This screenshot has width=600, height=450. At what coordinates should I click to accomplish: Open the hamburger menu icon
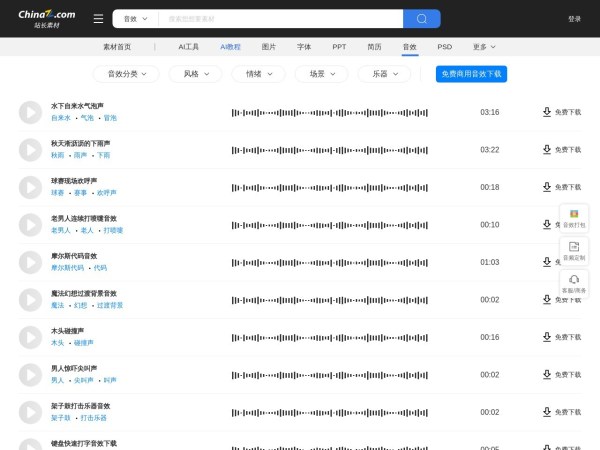point(98,19)
